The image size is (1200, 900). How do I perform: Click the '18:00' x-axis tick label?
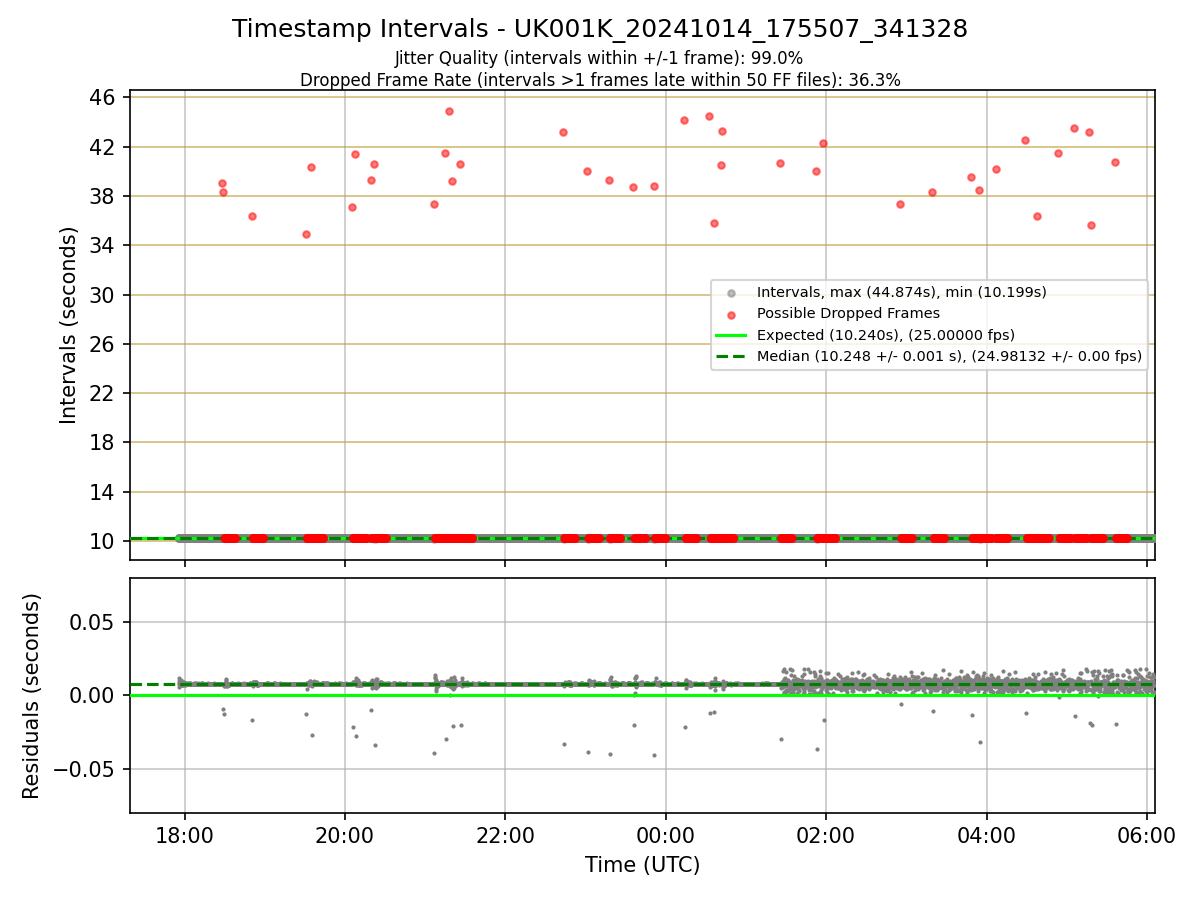184,836
